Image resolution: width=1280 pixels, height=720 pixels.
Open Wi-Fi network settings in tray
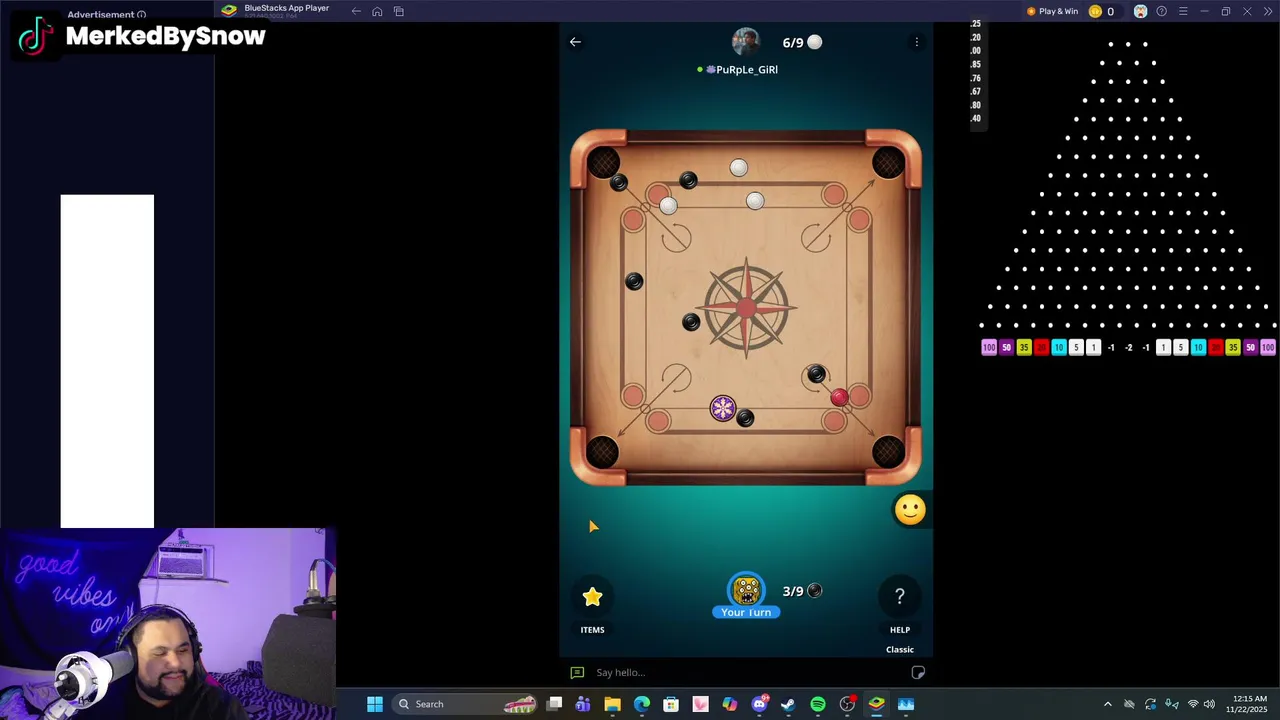1192,704
